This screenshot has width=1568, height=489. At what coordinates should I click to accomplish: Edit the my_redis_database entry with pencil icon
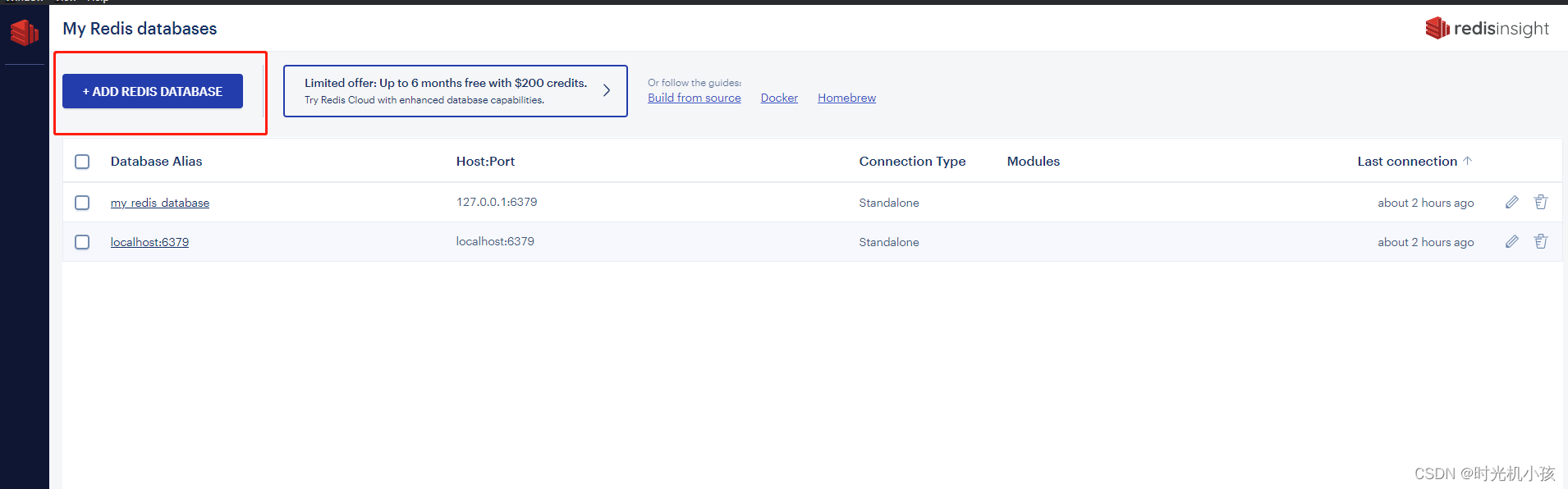[x=1512, y=202]
